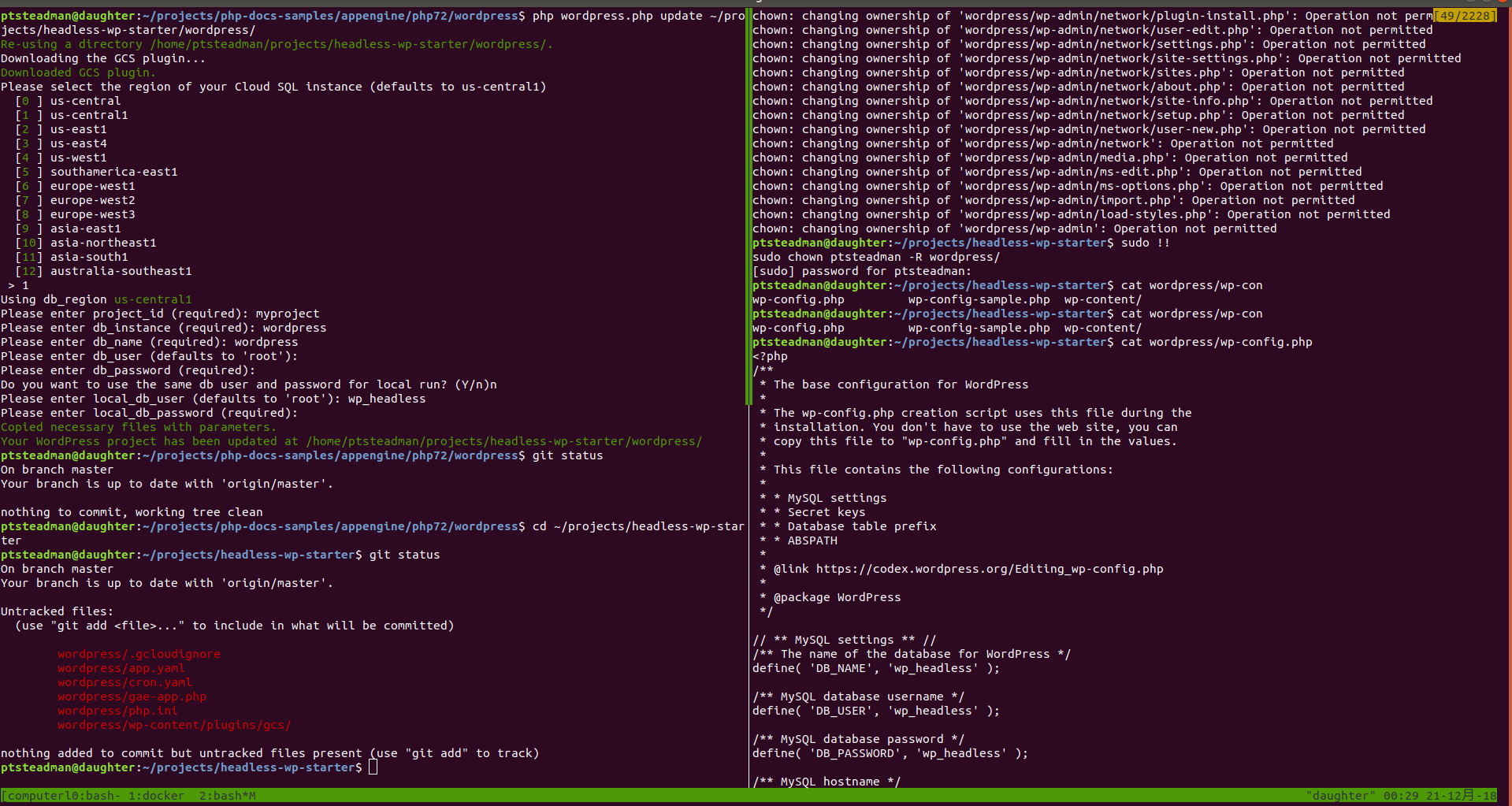Select region option [0] us-central
The height and width of the screenshot is (806, 1512).
pyautogui.click(x=69, y=101)
